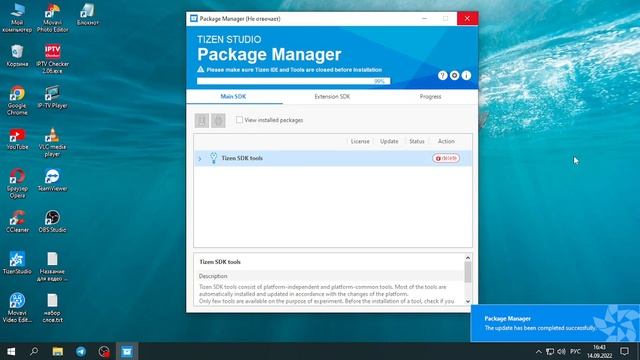This screenshot has height=360, width=640.
Task: Open help icon in Package Manager header
Action: pos(442,76)
